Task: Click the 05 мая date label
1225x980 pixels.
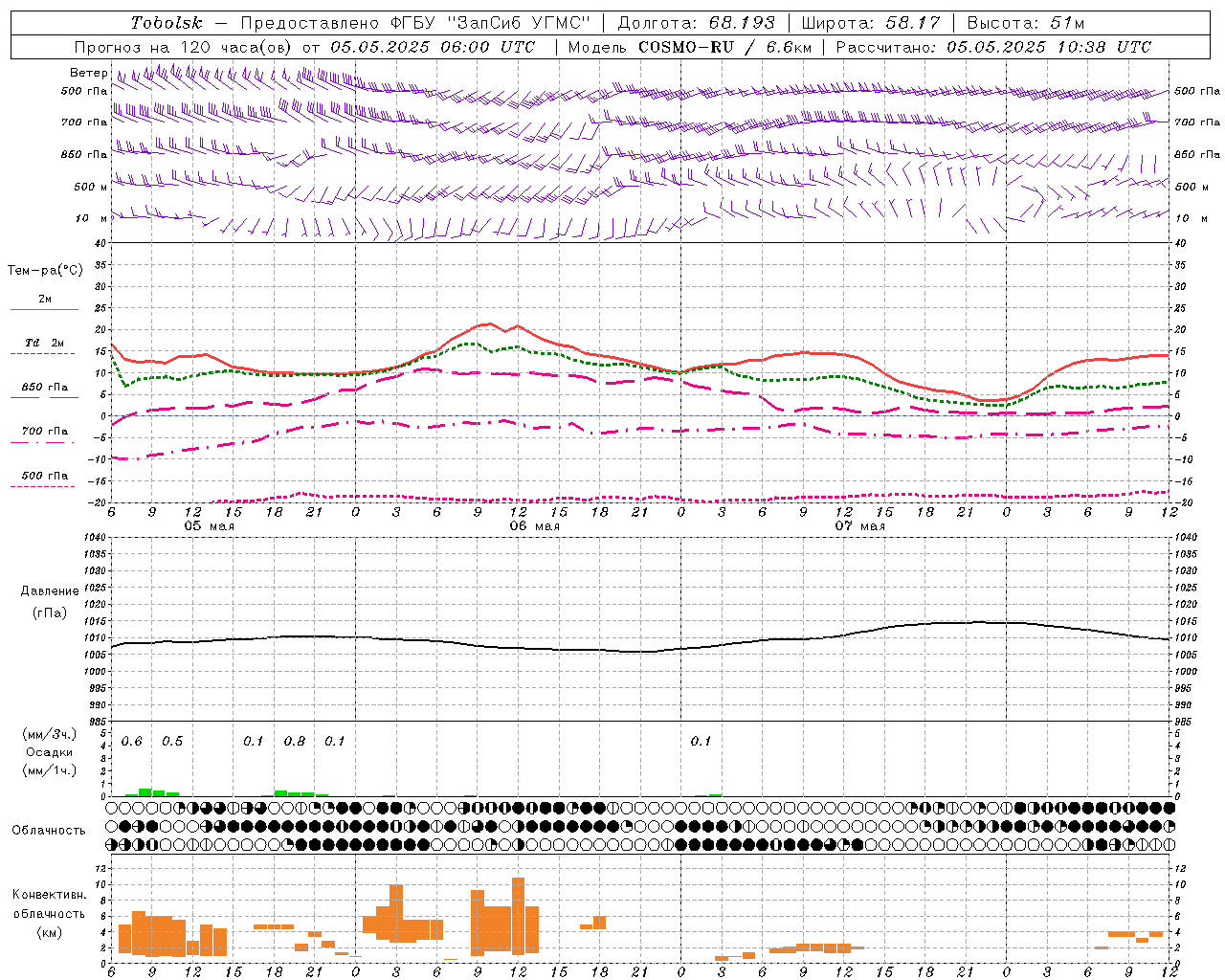Action: click(210, 526)
